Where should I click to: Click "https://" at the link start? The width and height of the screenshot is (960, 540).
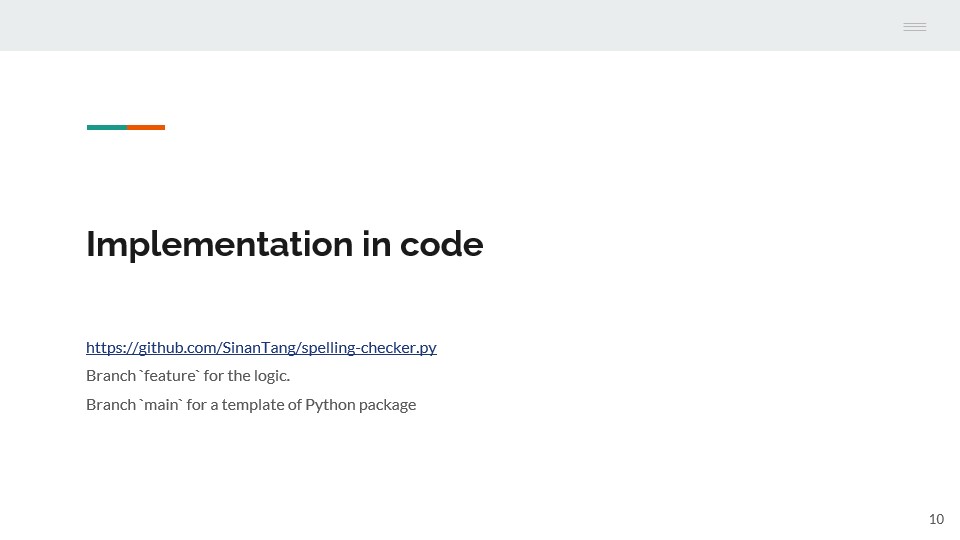point(112,347)
